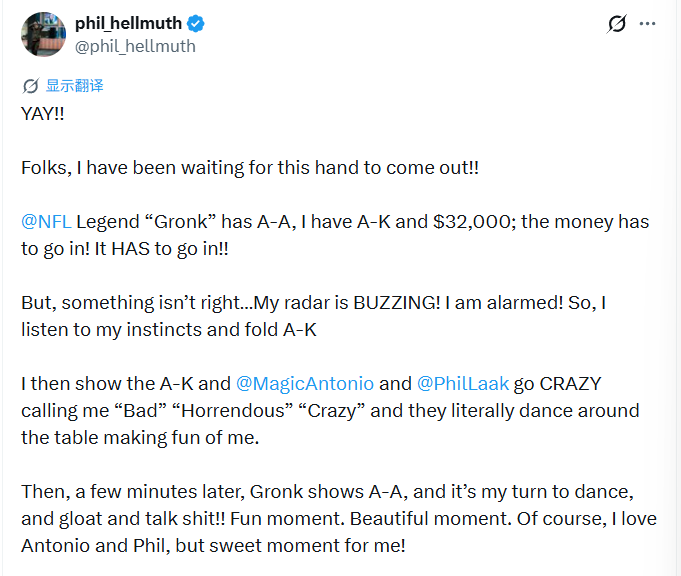Click "the table making fun of me." line
681x576 pixels.
coord(128,437)
